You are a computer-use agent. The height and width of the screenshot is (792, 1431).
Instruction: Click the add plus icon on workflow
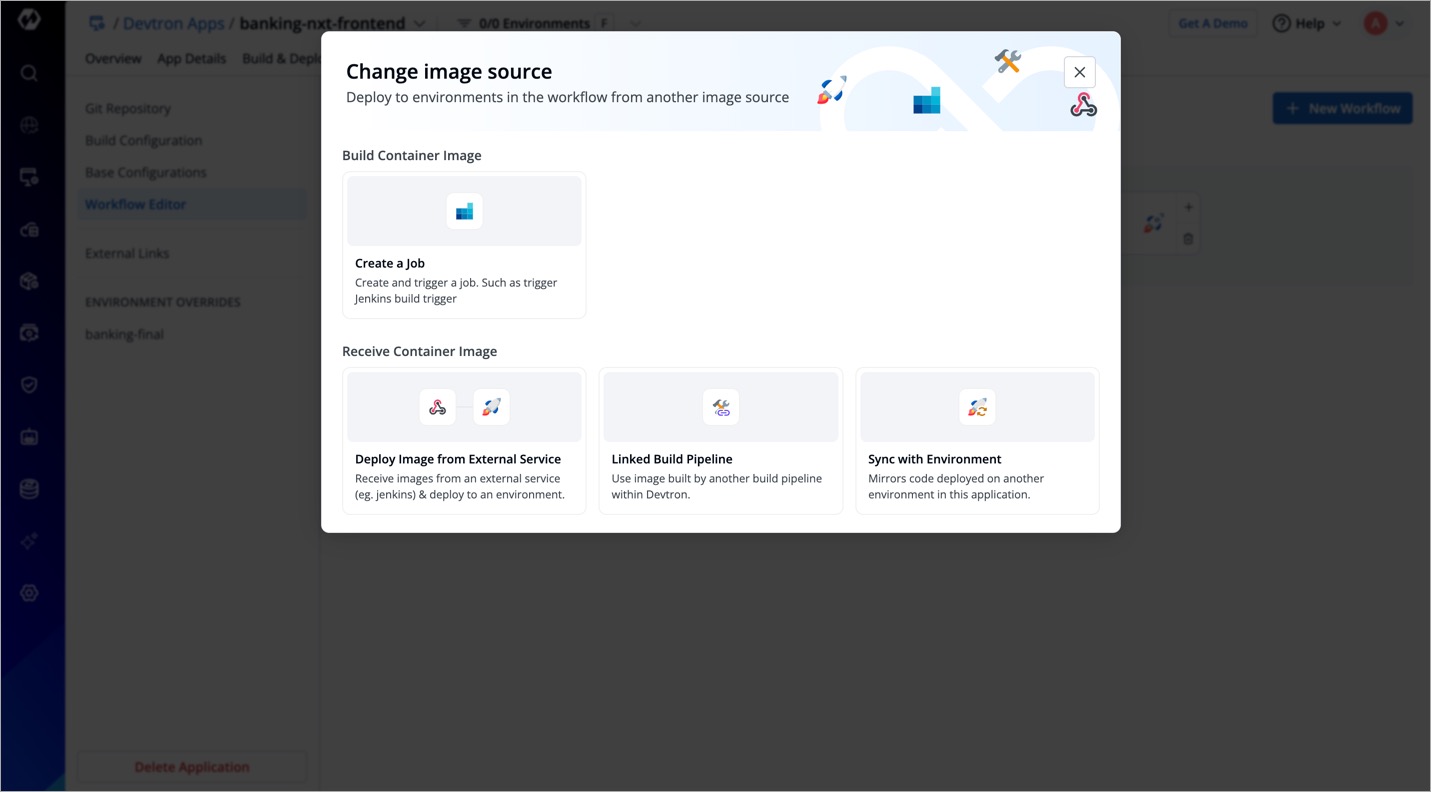[x=1188, y=208]
